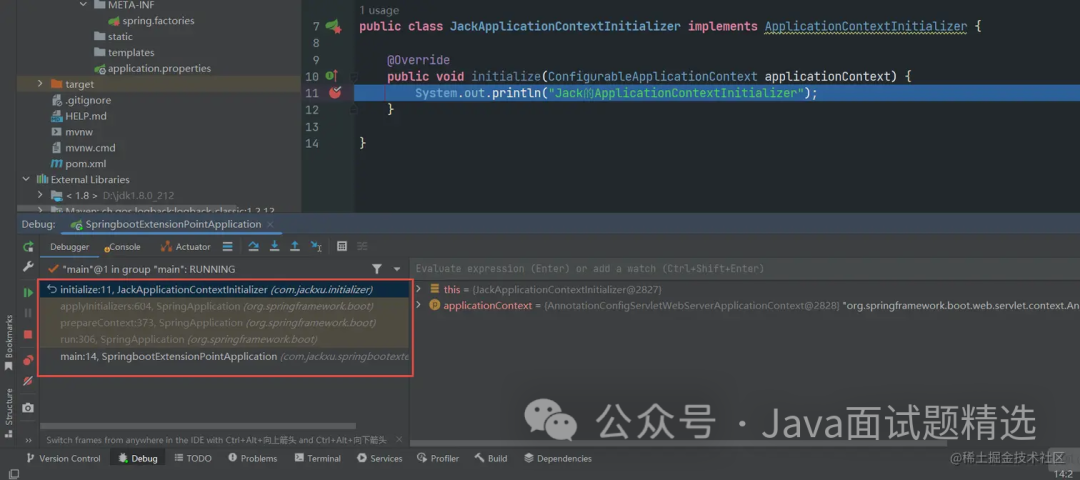Open the Profiler tool window
The height and width of the screenshot is (480, 1080).
438,459
